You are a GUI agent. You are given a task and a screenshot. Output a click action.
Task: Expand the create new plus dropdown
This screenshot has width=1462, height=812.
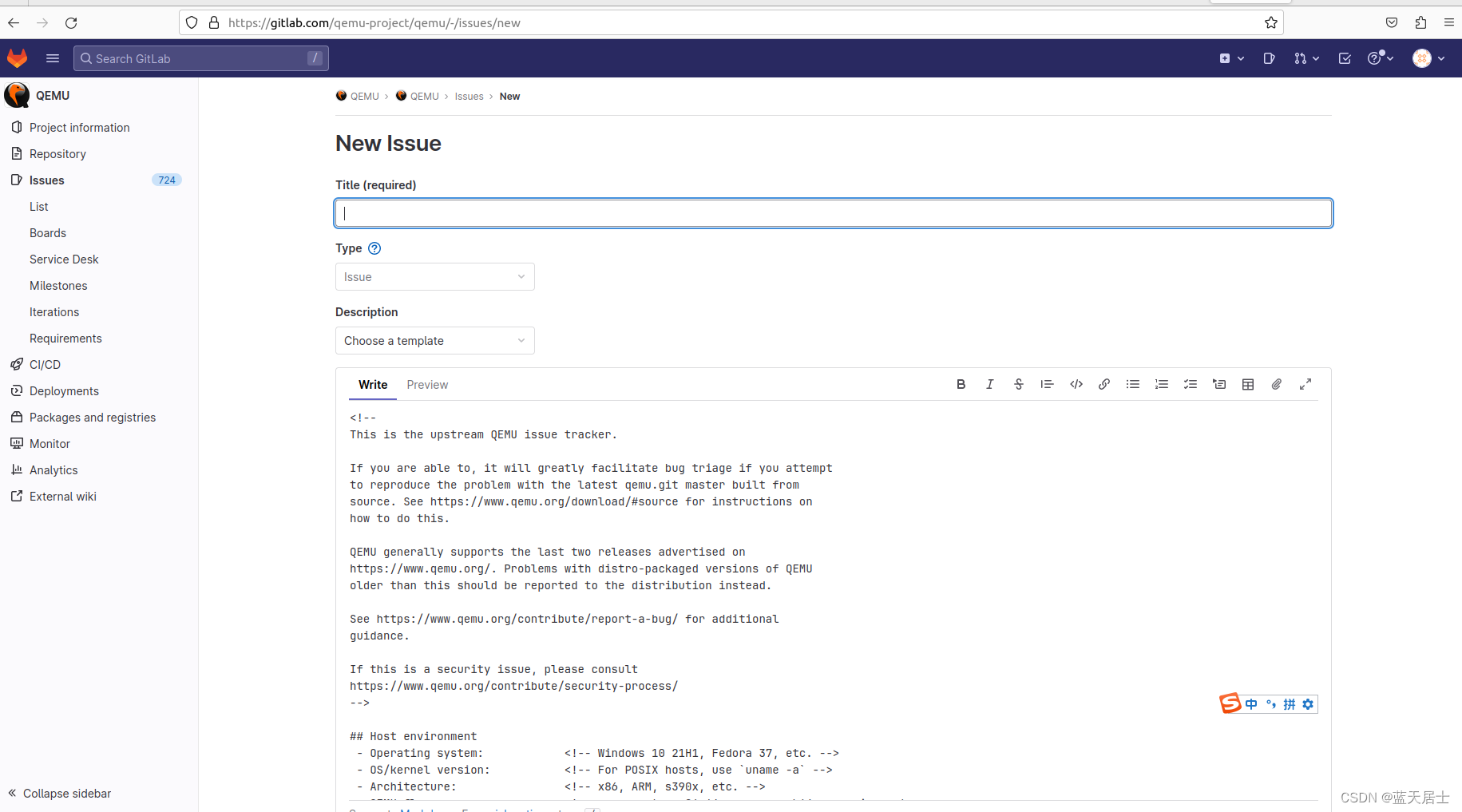1232,58
